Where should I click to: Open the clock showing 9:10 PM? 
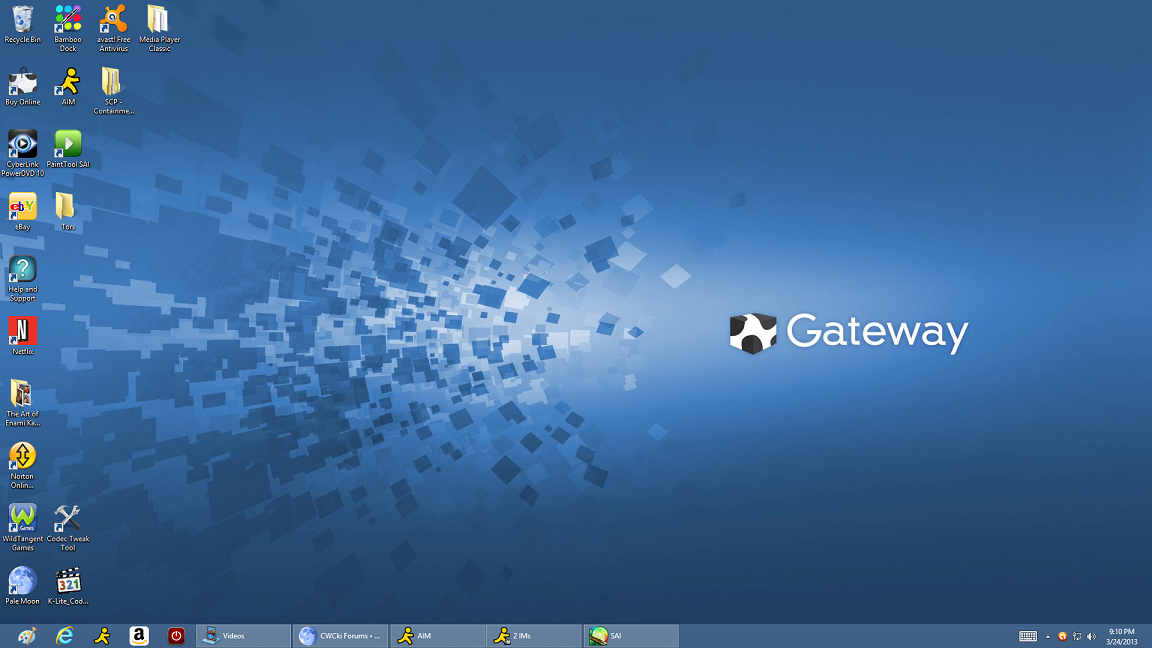pyautogui.click(x=1122, y=637)
